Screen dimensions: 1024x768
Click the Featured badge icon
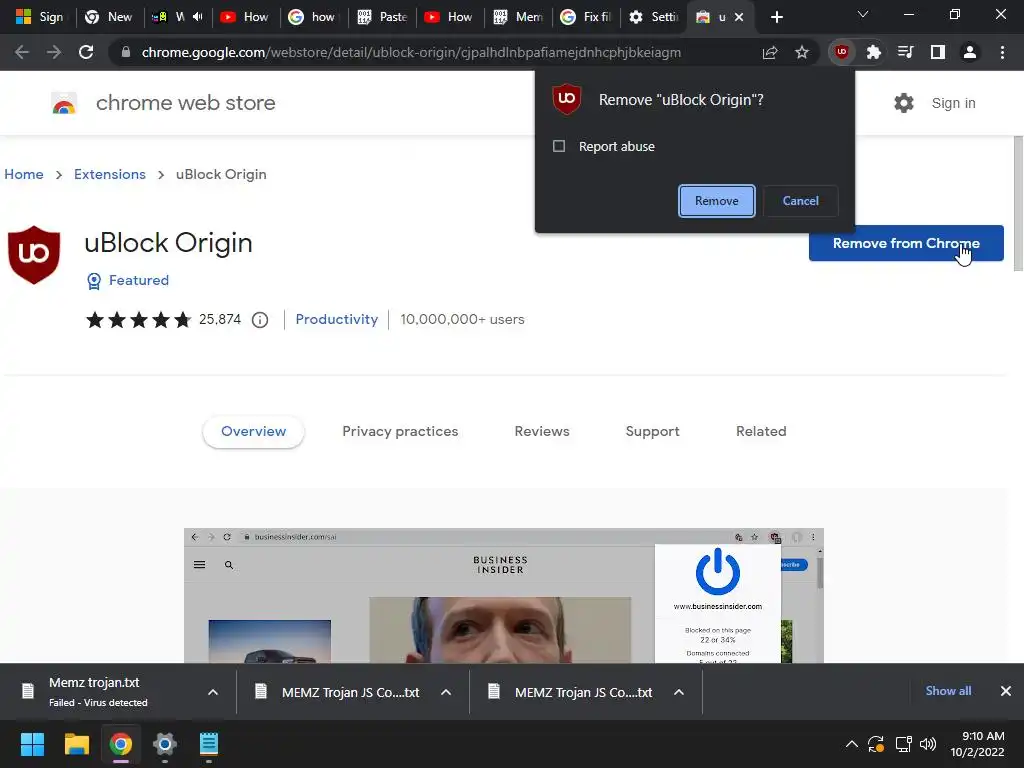pyautogui.click(x=94, y=281)
